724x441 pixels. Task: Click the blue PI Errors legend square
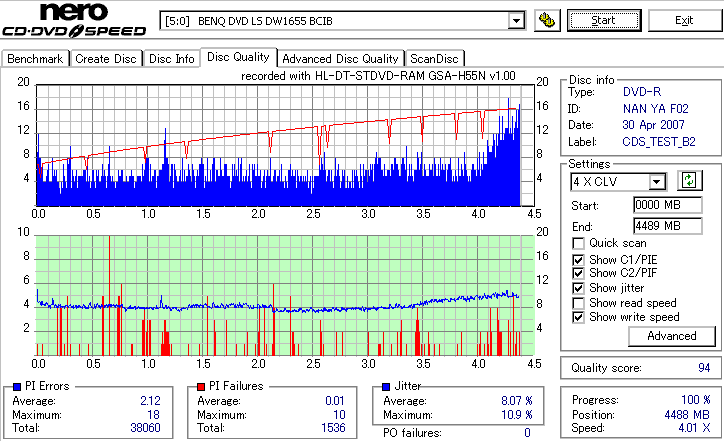(x=17, y=387)
